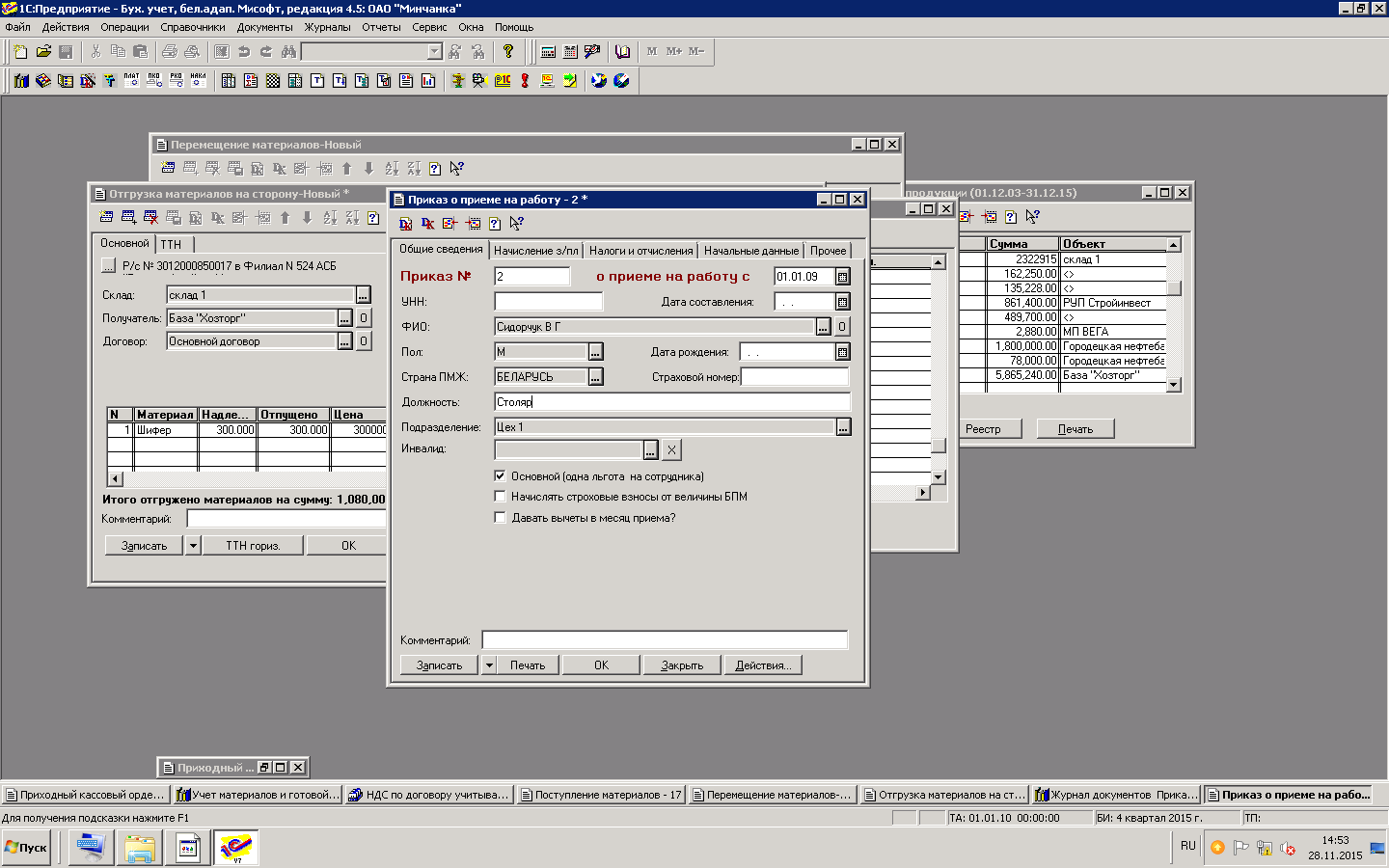The height and width of the screenshot is (868, 1389).
Task: Click the Реестр button in the journal window
Action: coord(983,429)
